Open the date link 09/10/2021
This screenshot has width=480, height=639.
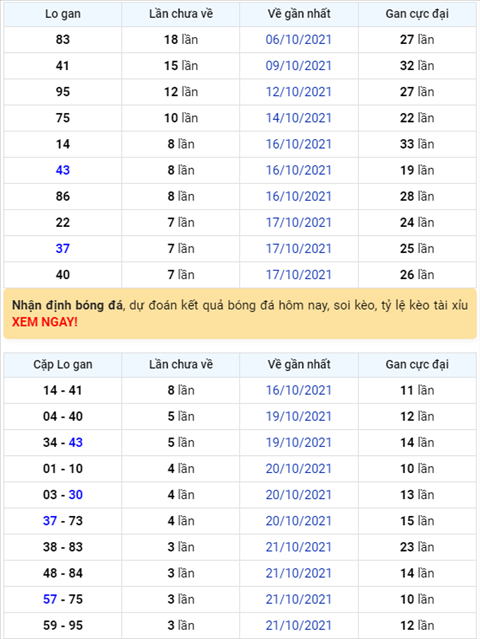click(x=299, y=66)
